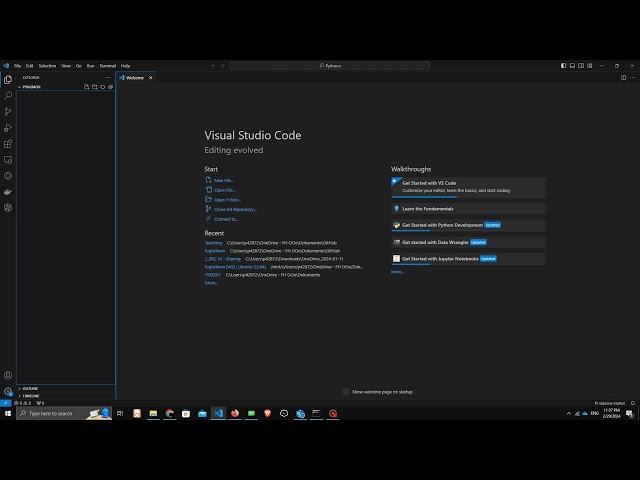The height and width of the screenshot is (480, 640).
Task: Click the Windows Start button
Action: (8, 413)
